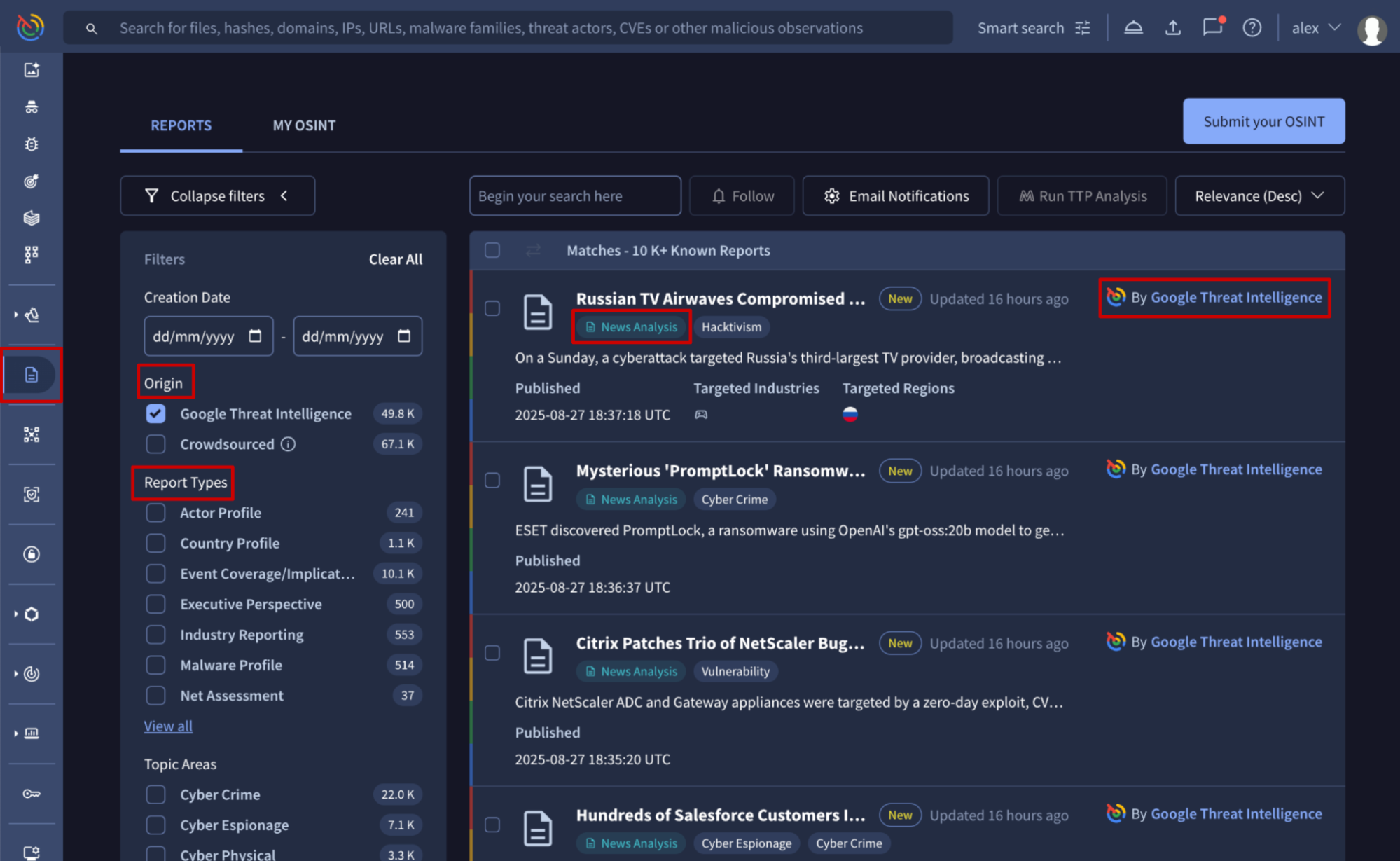The height and width of the screenshot is (861, 1400).
Task: Open the notifications chat icon in top bar
Action: [x=1212, y=27]
